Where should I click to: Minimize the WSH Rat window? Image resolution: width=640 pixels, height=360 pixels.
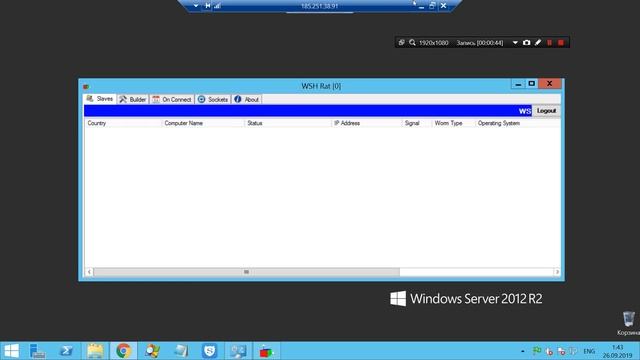(518, 84)
